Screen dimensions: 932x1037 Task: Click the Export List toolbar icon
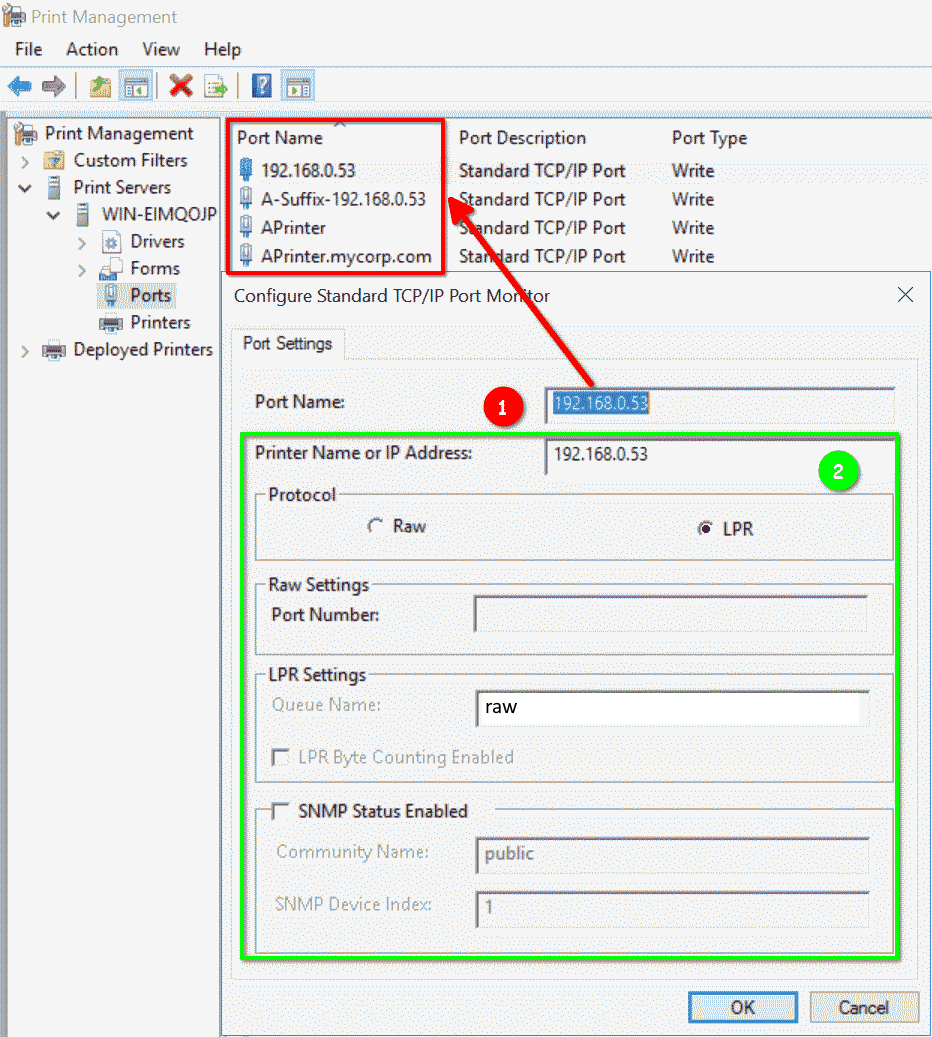pyautogui.click(x=216, y=86)
